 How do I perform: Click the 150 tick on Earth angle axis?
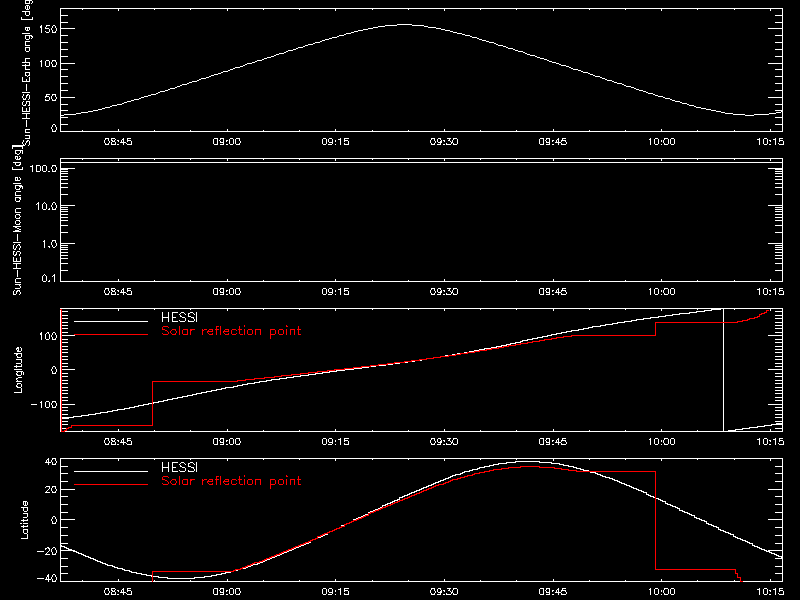tap(48, 29)
